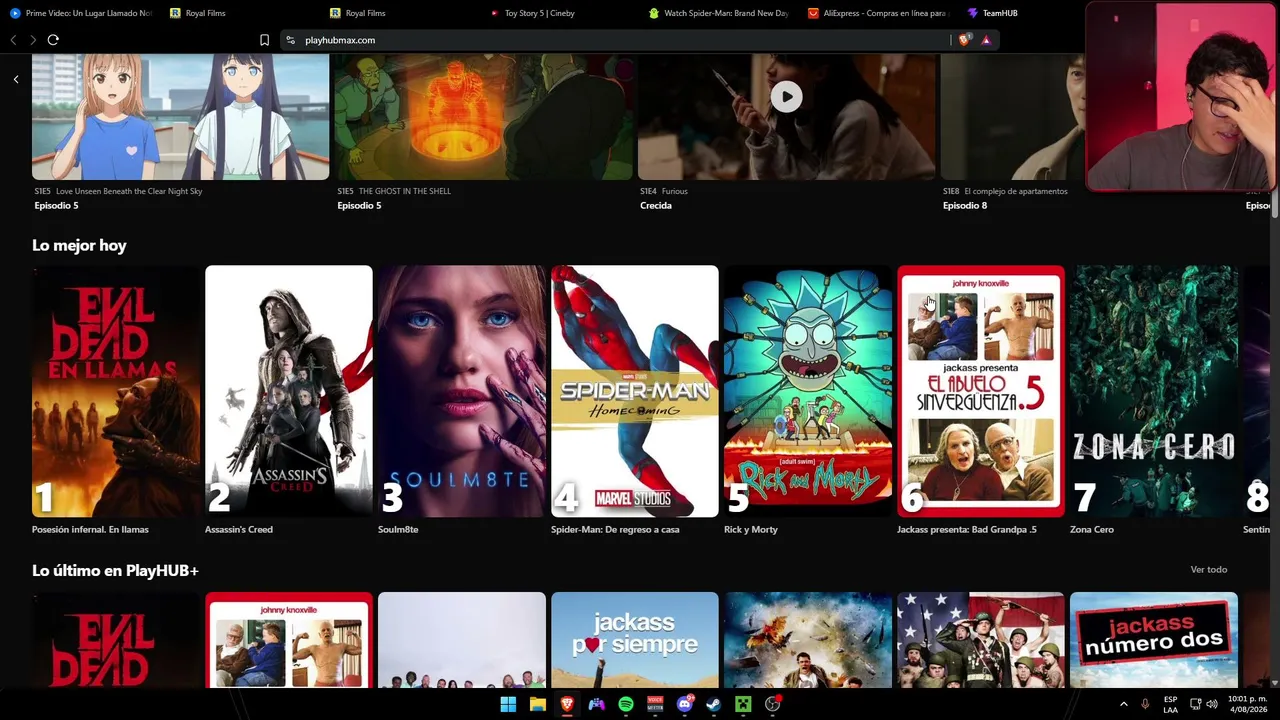Switch to the AliExpress tab
The width and height of the screenshot is (1280, 720).
point(877,13)
